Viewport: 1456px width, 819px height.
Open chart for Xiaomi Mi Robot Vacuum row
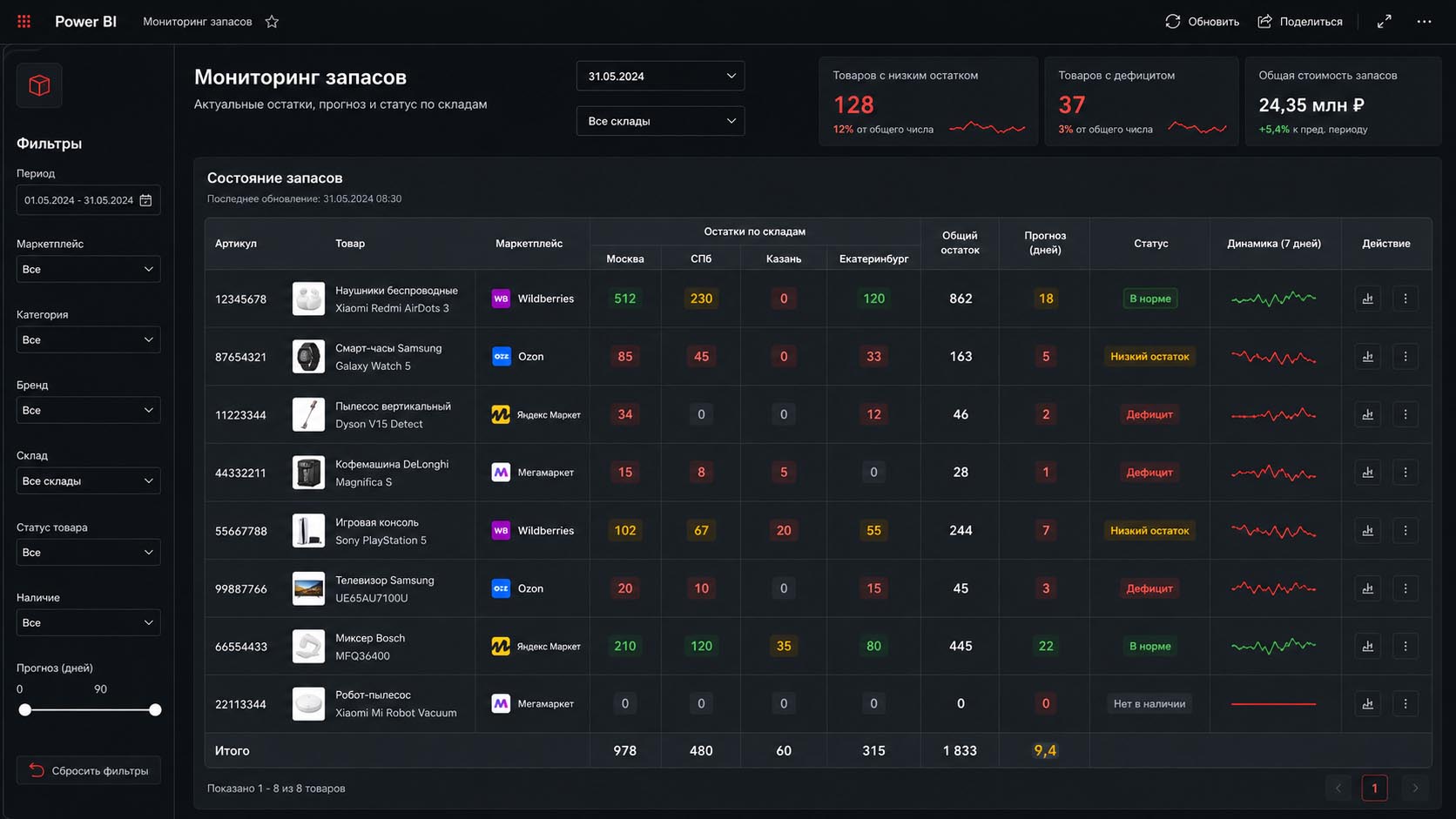point(1368,703)
